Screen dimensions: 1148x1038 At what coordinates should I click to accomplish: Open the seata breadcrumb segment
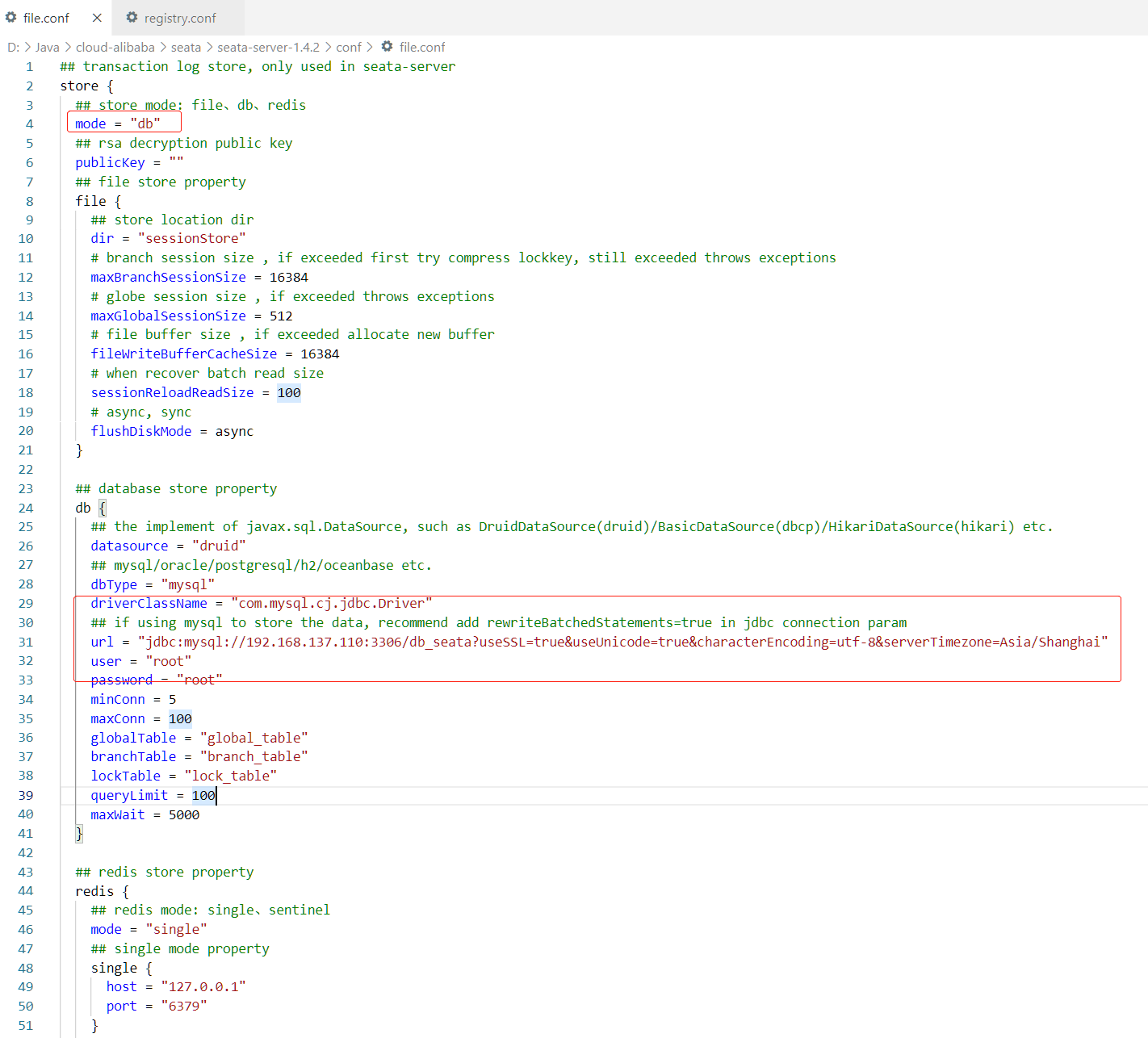pos(186,47)
